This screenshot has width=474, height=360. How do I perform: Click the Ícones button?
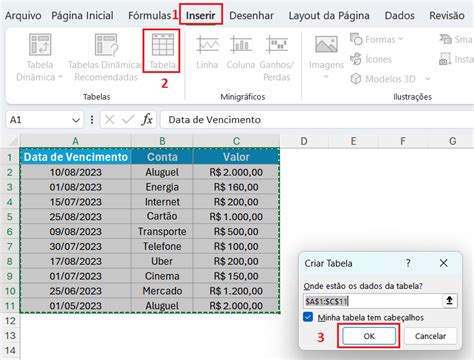point(371,59)
